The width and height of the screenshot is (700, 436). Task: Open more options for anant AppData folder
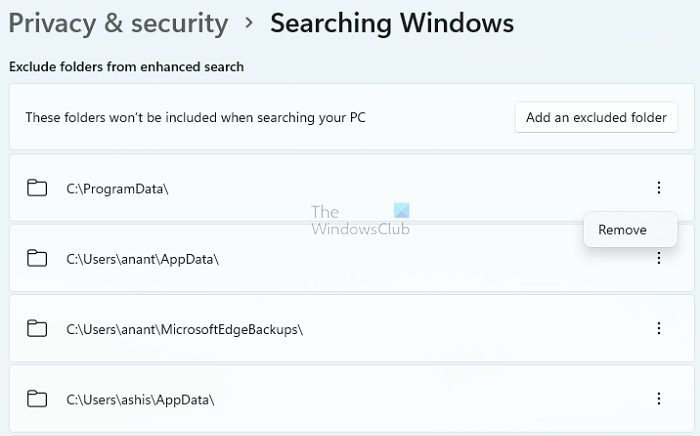click(658, 259)
